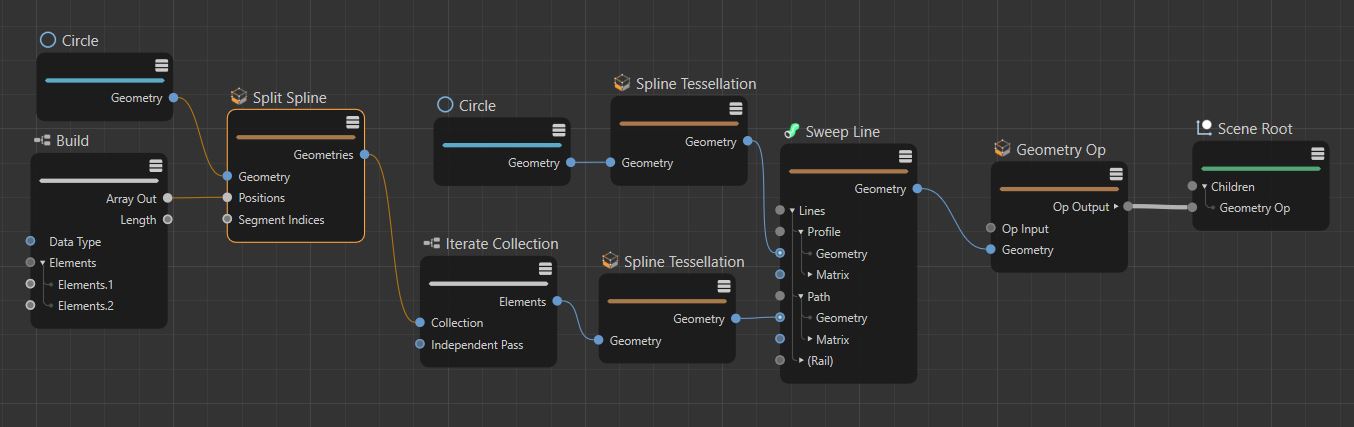Screen dimensions: 1354x427
Task: Click the Geometry input port on Geometry Op
Action: [991, 250]
